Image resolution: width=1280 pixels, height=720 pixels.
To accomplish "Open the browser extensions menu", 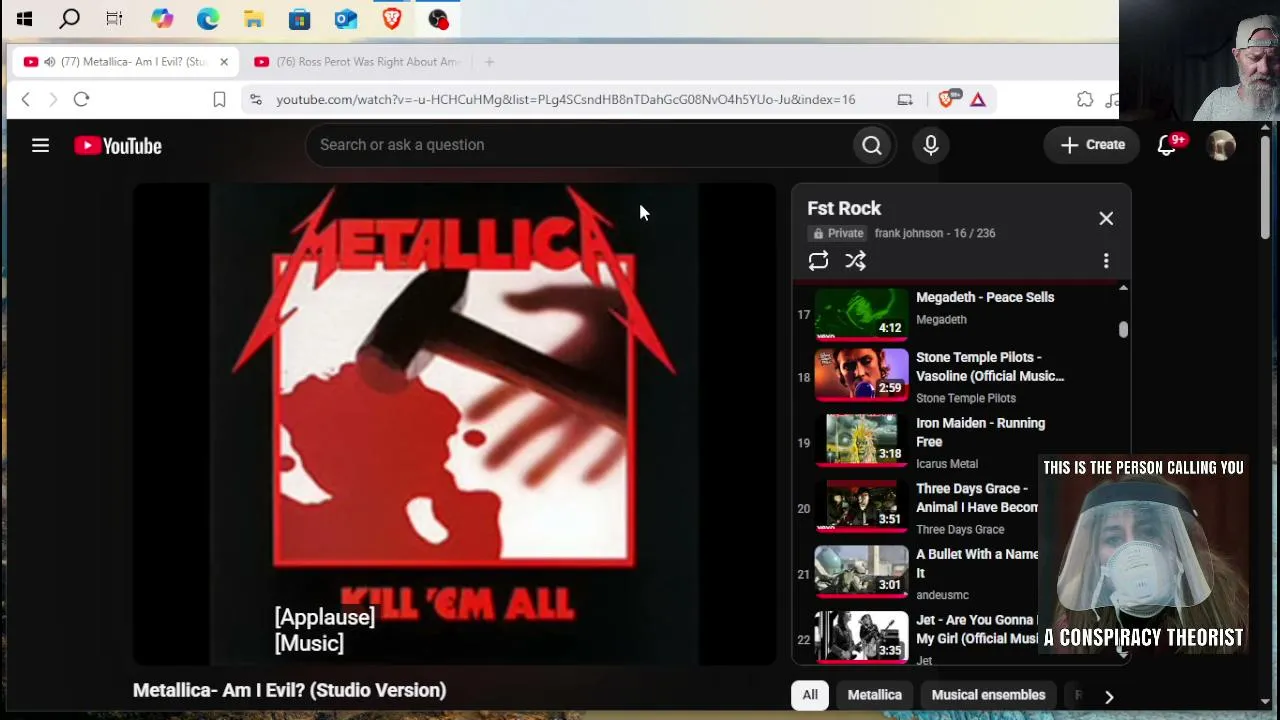I will point(1085,99).
